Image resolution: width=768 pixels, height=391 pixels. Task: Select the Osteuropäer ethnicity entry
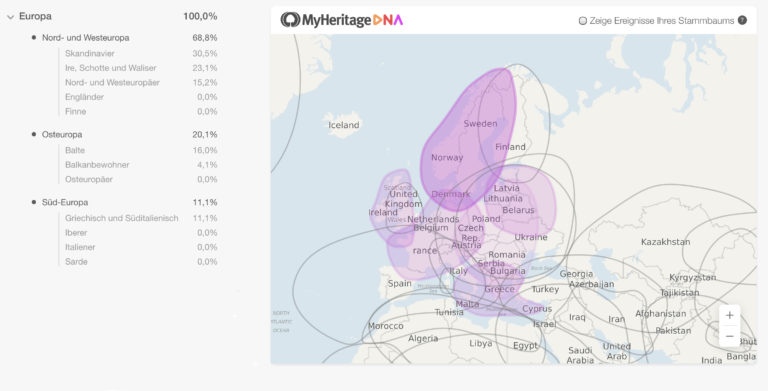141,179
